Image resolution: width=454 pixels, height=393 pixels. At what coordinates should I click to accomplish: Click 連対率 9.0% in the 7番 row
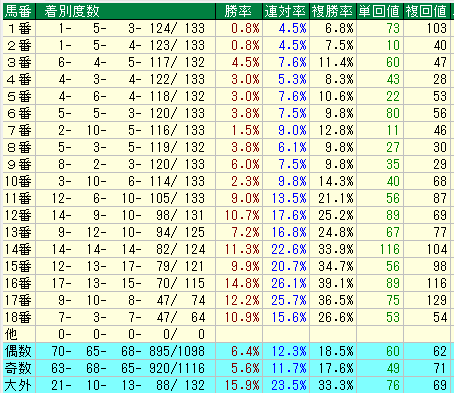(292, 131)
